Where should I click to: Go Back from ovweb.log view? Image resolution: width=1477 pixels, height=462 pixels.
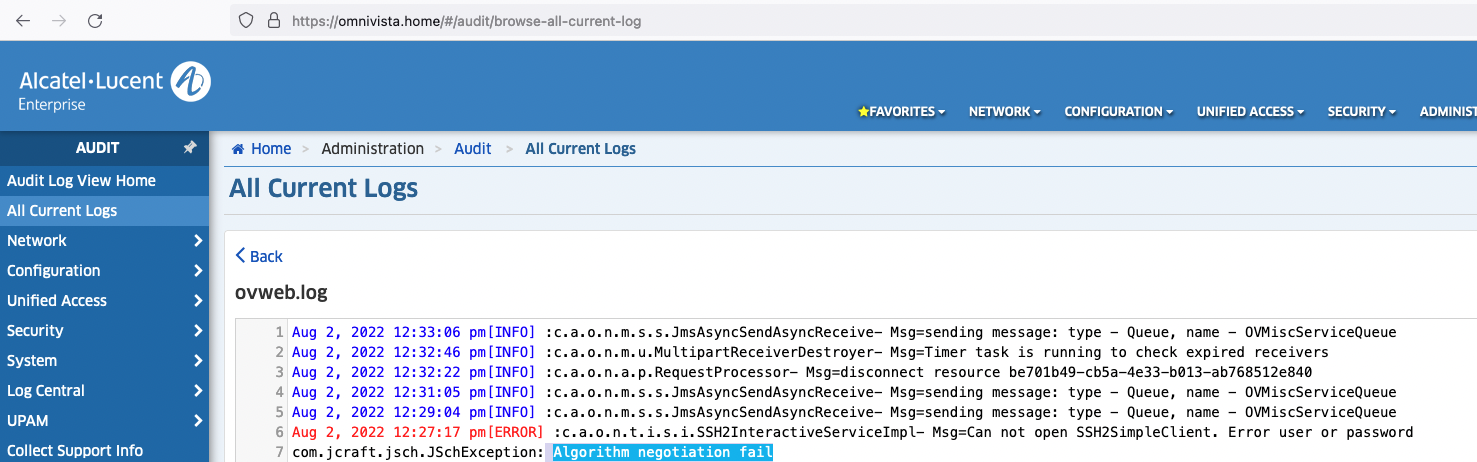[259, 257]
